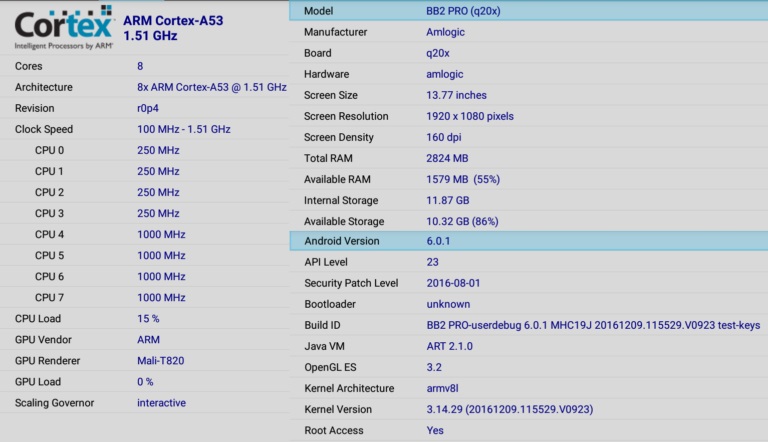The image size is (768, 442).
Task: Select the highlighted Model row
Action: point(528,10)
